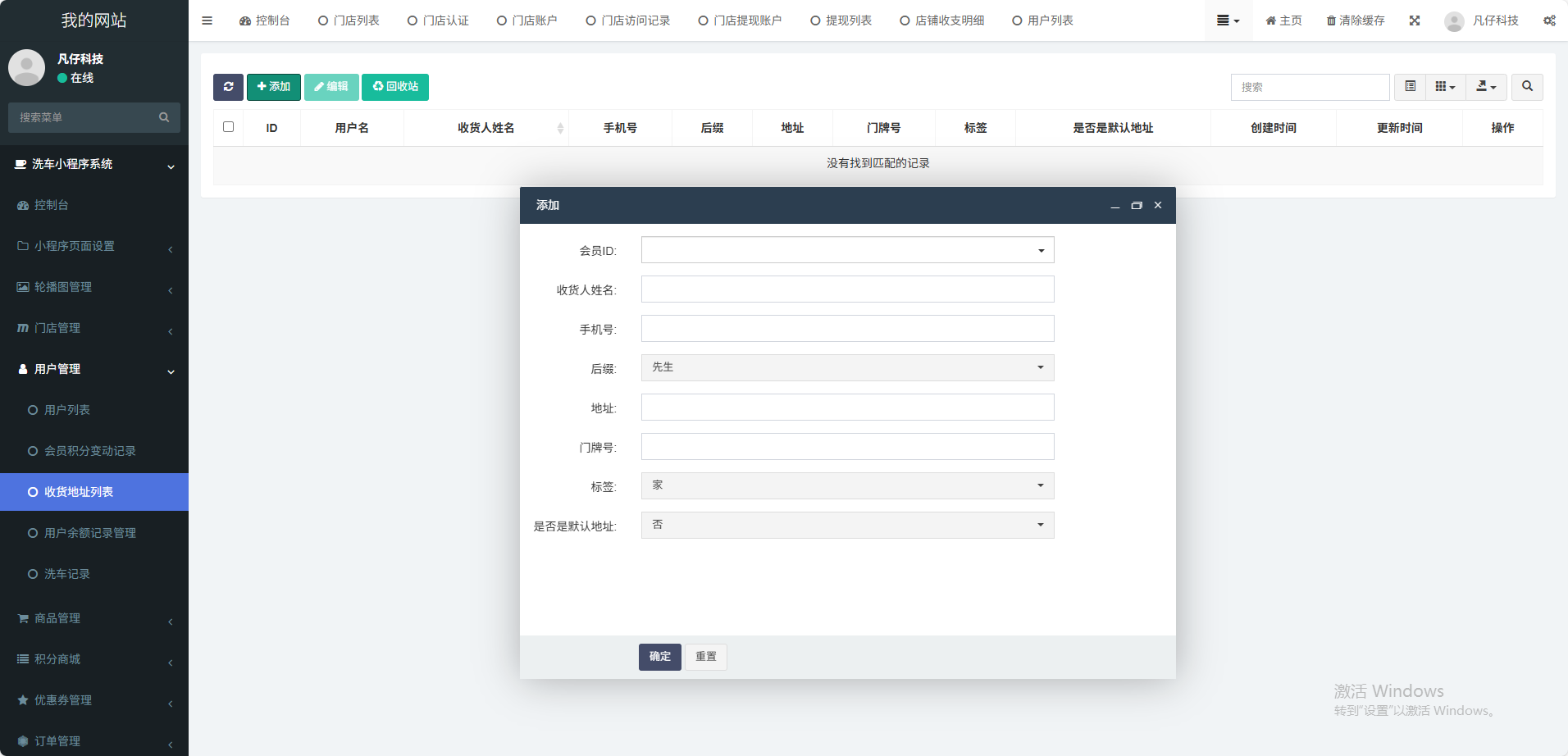
Task: Click the table search magnifier button
Action: 1527,87
